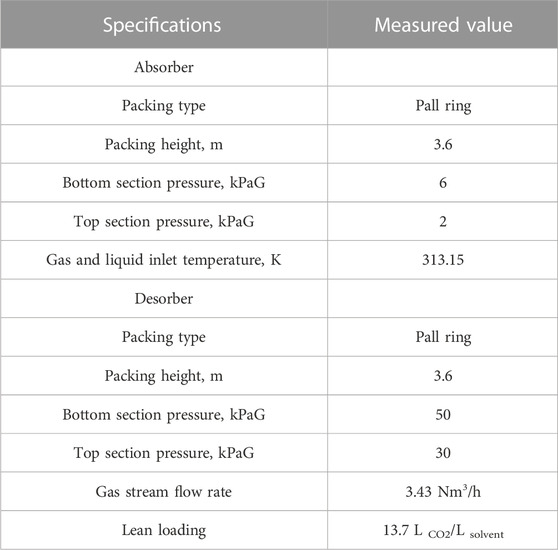Select the Absorber Bottom section pressure, kPaG label
The height and width of the screenshot is (550, 558).
point(164,183)
